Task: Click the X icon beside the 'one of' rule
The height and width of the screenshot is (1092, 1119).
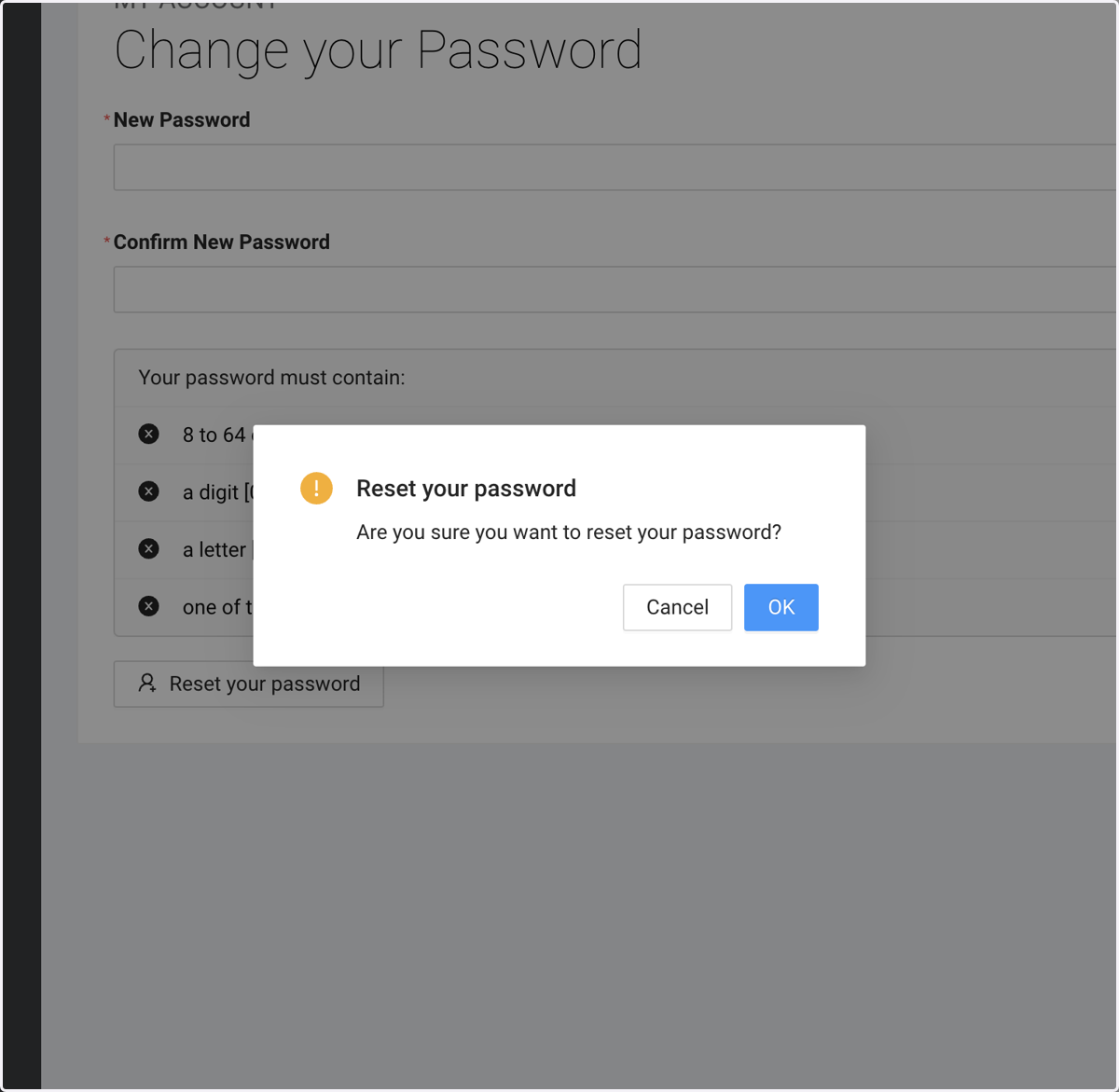Action: pos(148,606)
